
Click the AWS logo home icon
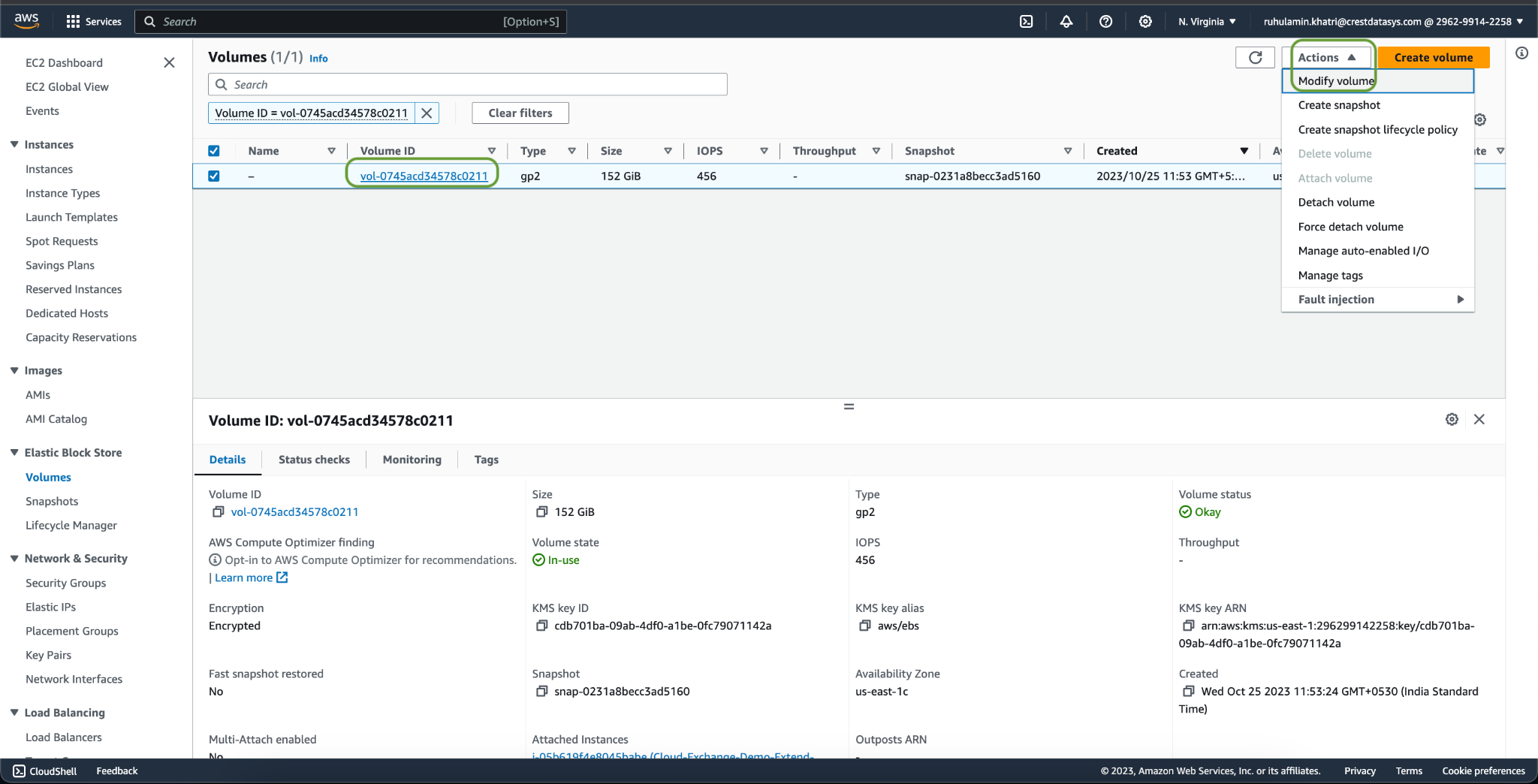point(26,21)
